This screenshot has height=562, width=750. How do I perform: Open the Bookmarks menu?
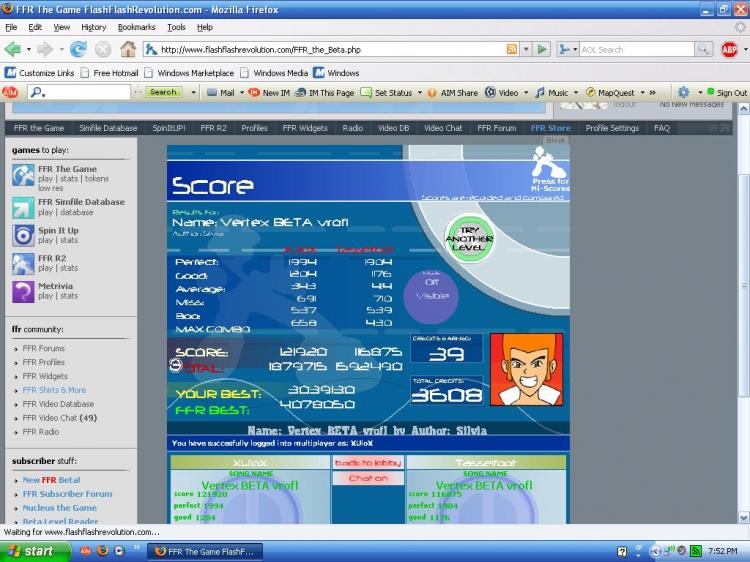coord(136,27)
